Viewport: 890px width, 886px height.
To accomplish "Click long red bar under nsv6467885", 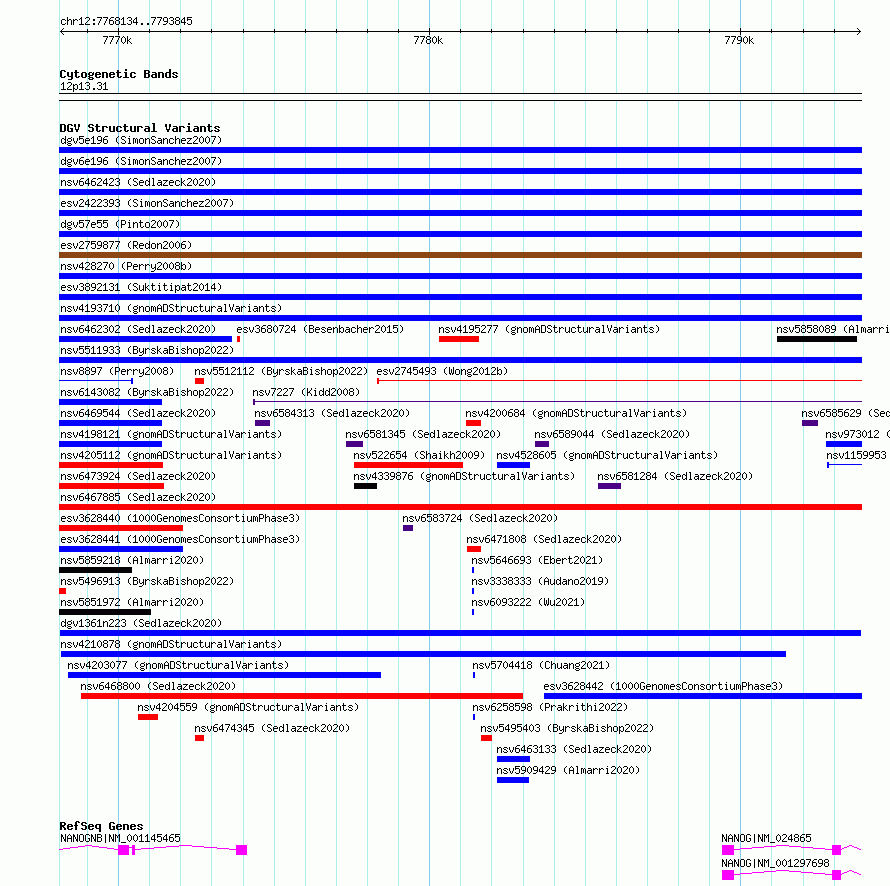I will [x=460, y=507].
